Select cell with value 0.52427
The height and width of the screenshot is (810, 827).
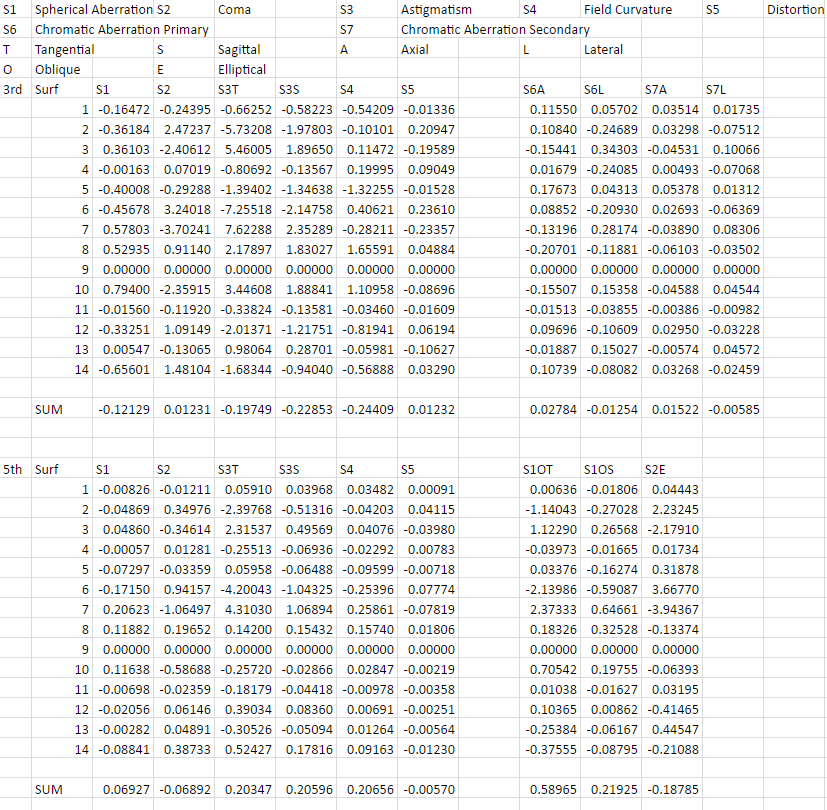(x=245, y=750)
